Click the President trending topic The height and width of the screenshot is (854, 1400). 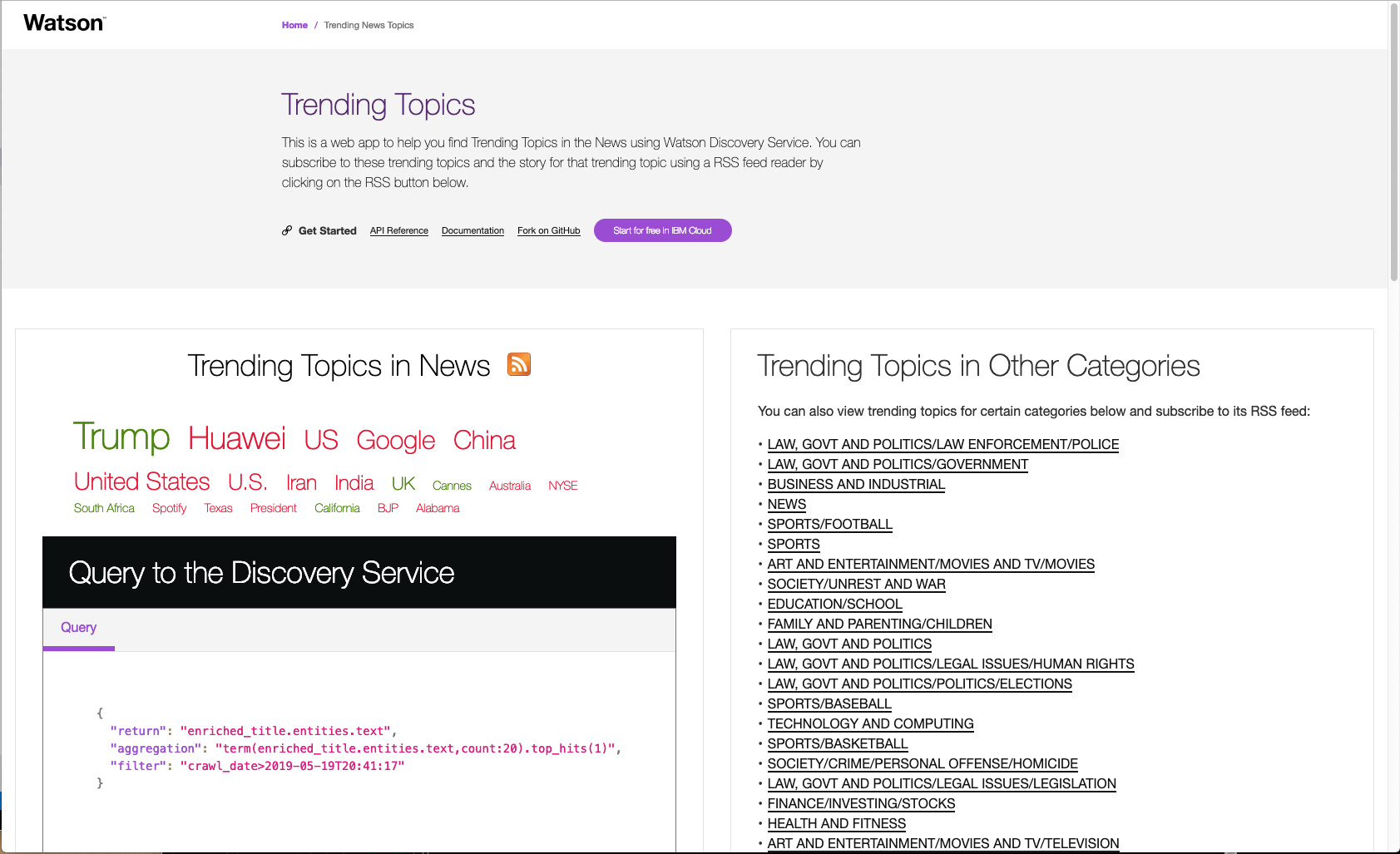tap(274, 508)
